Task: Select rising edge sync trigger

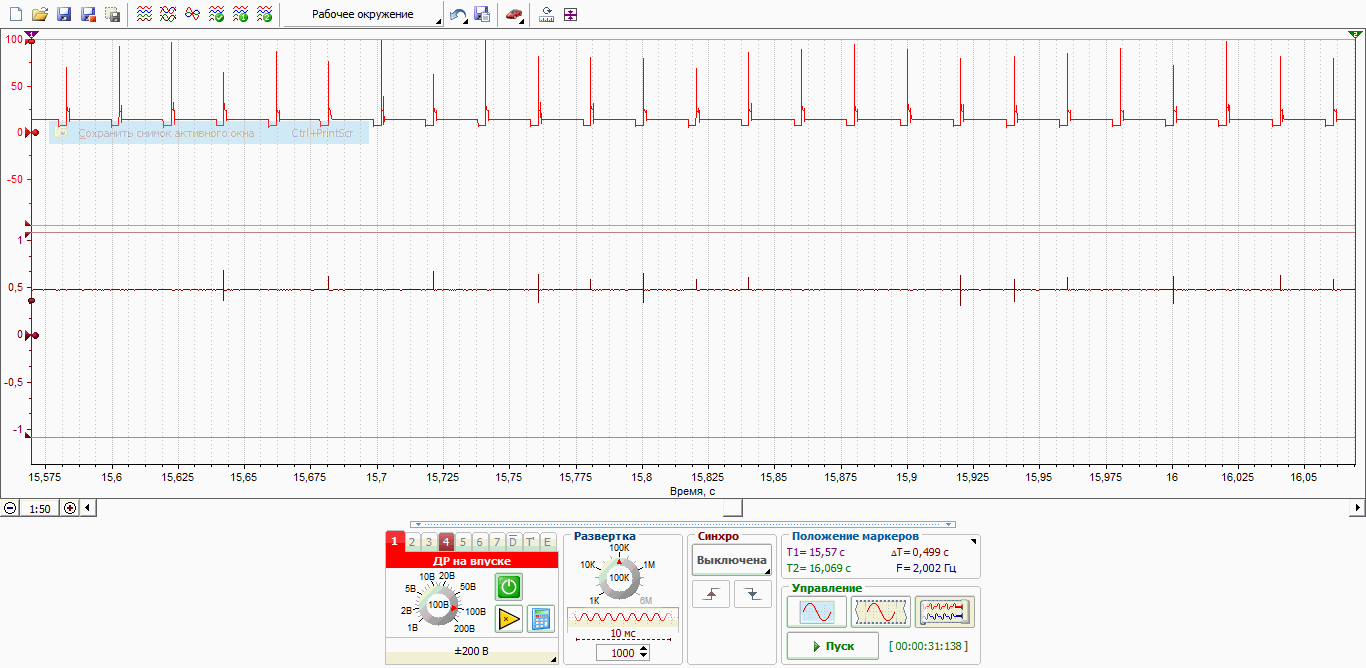Action: (711, 594)
